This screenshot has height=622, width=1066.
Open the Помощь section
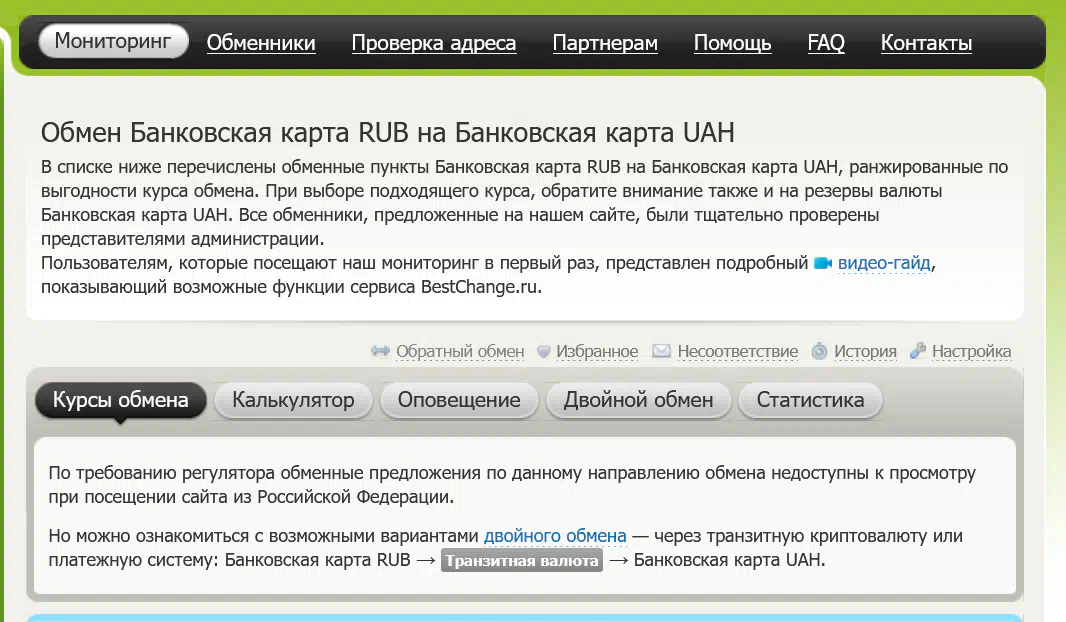732,43
